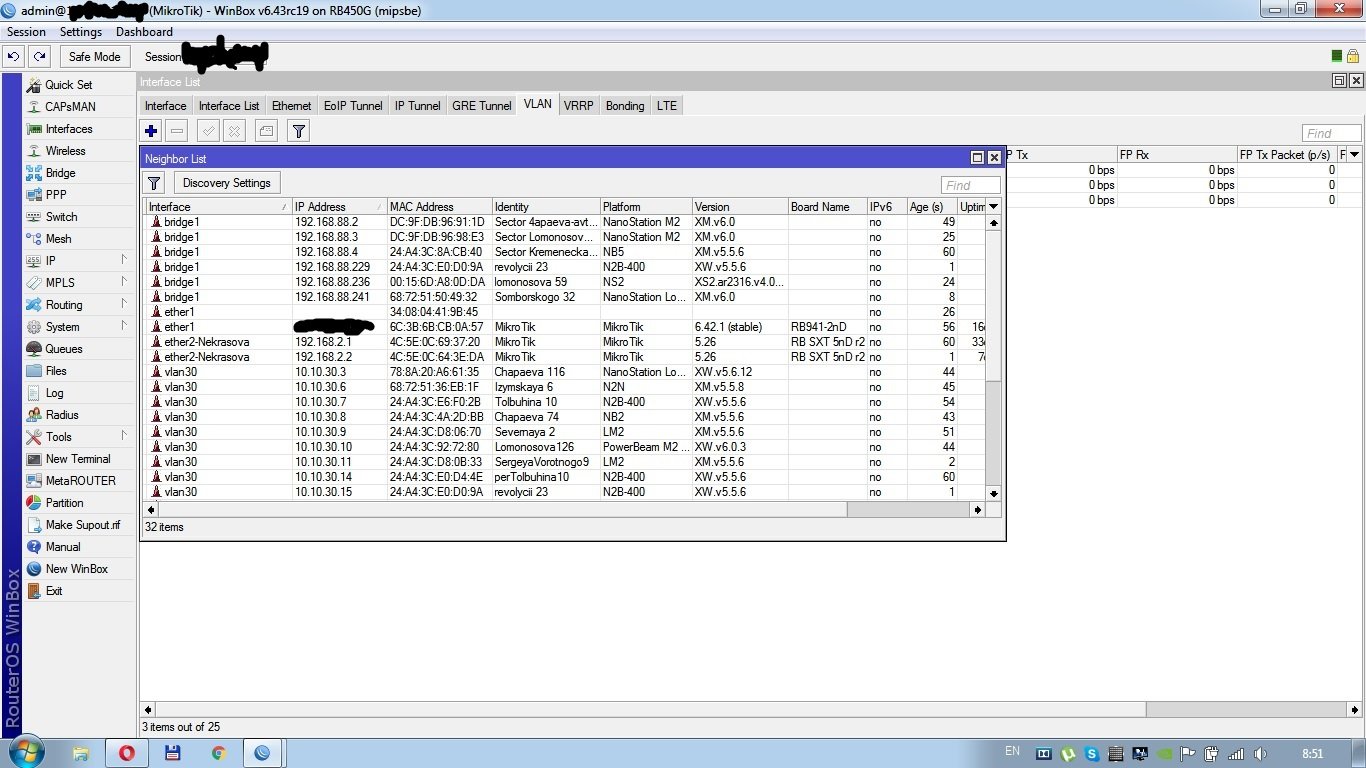Open the PPP sidebar item
Viewport: 1366px width, 768px height.
(x=56, y=195)
